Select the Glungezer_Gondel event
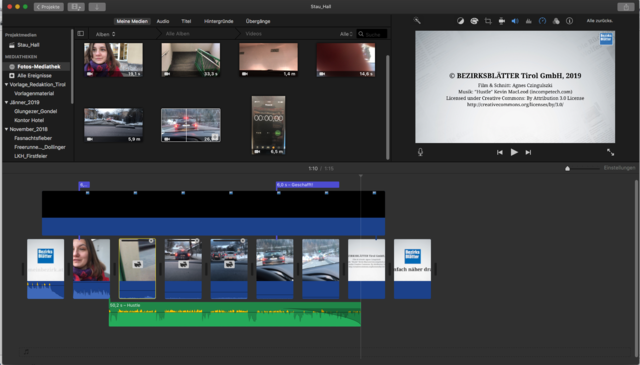 [36, 111]
